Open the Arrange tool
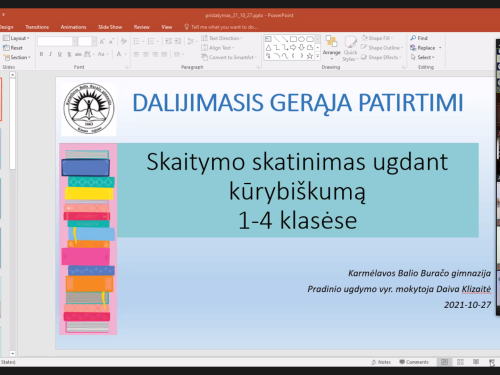This screenshot has width=500, height=375. pyautogui.click(x=331, y=47)
